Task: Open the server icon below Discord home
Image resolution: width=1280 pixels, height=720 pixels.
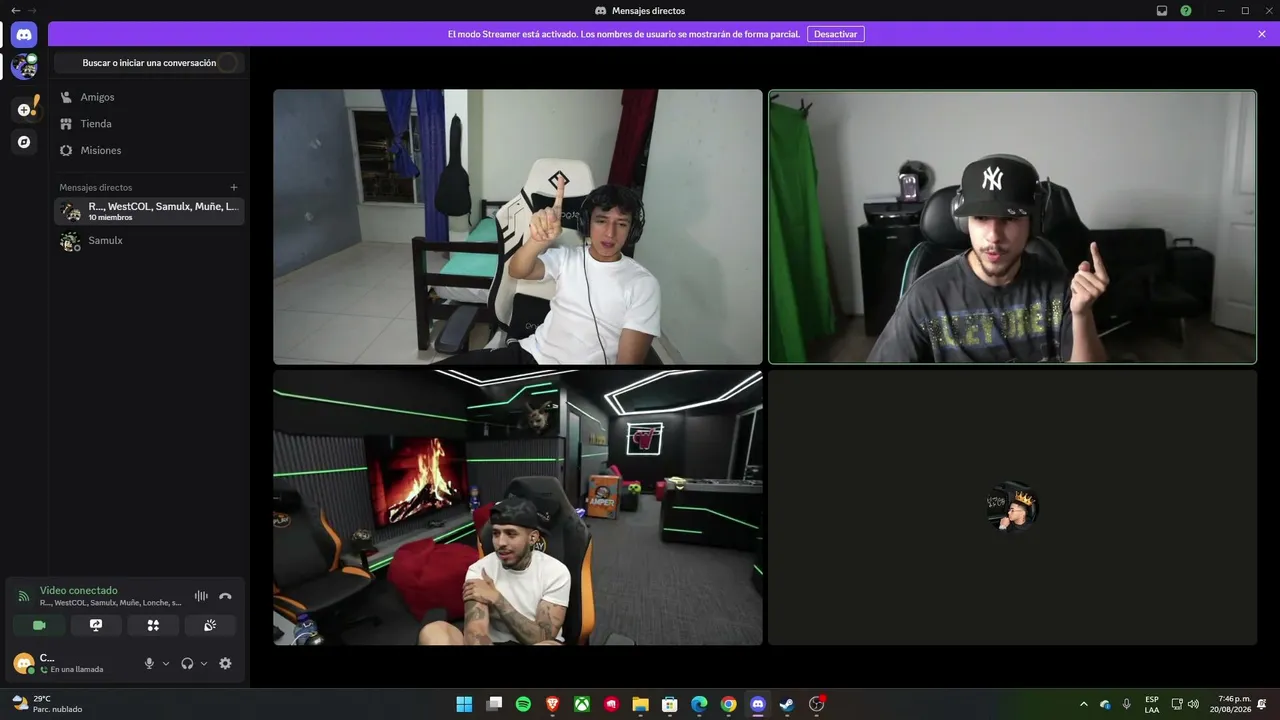Action: 24,67
